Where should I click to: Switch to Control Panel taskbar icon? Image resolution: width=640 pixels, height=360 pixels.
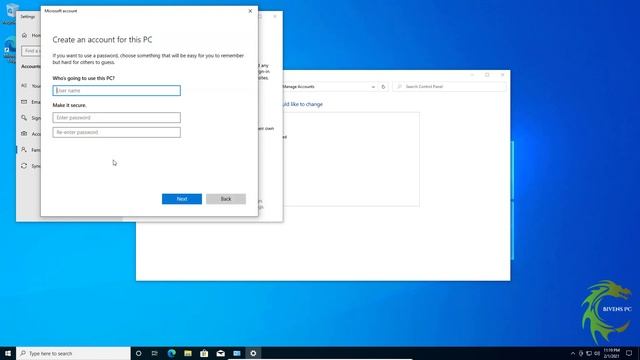[237, 353]
